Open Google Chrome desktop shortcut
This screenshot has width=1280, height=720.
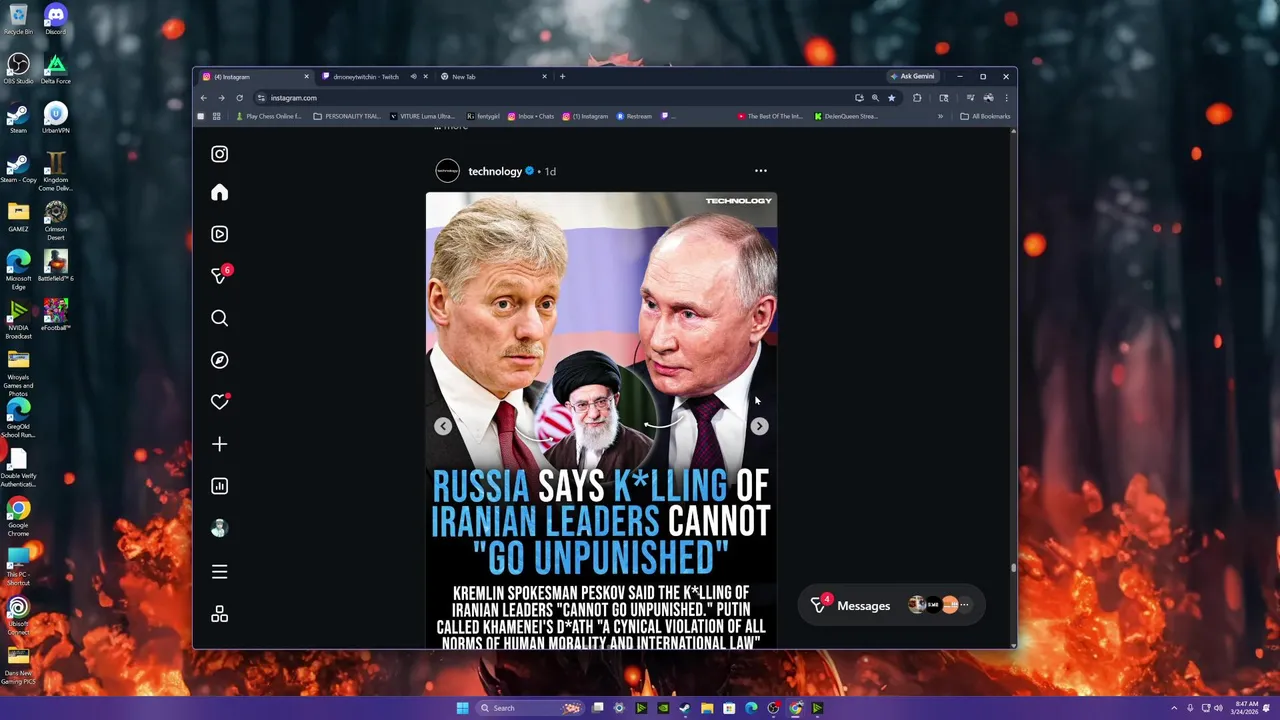18,516
